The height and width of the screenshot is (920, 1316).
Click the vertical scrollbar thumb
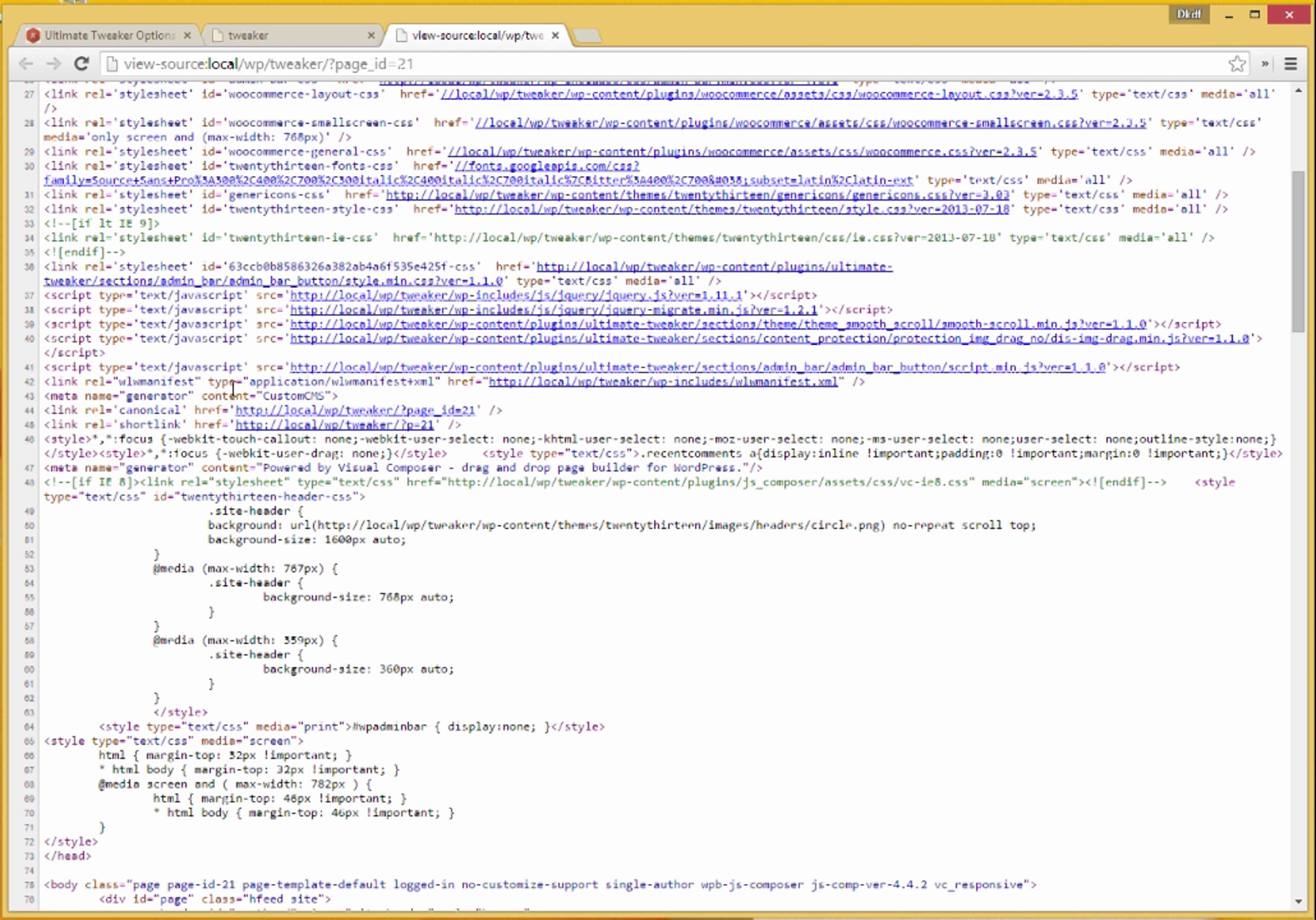click(x=1298, y=251)
